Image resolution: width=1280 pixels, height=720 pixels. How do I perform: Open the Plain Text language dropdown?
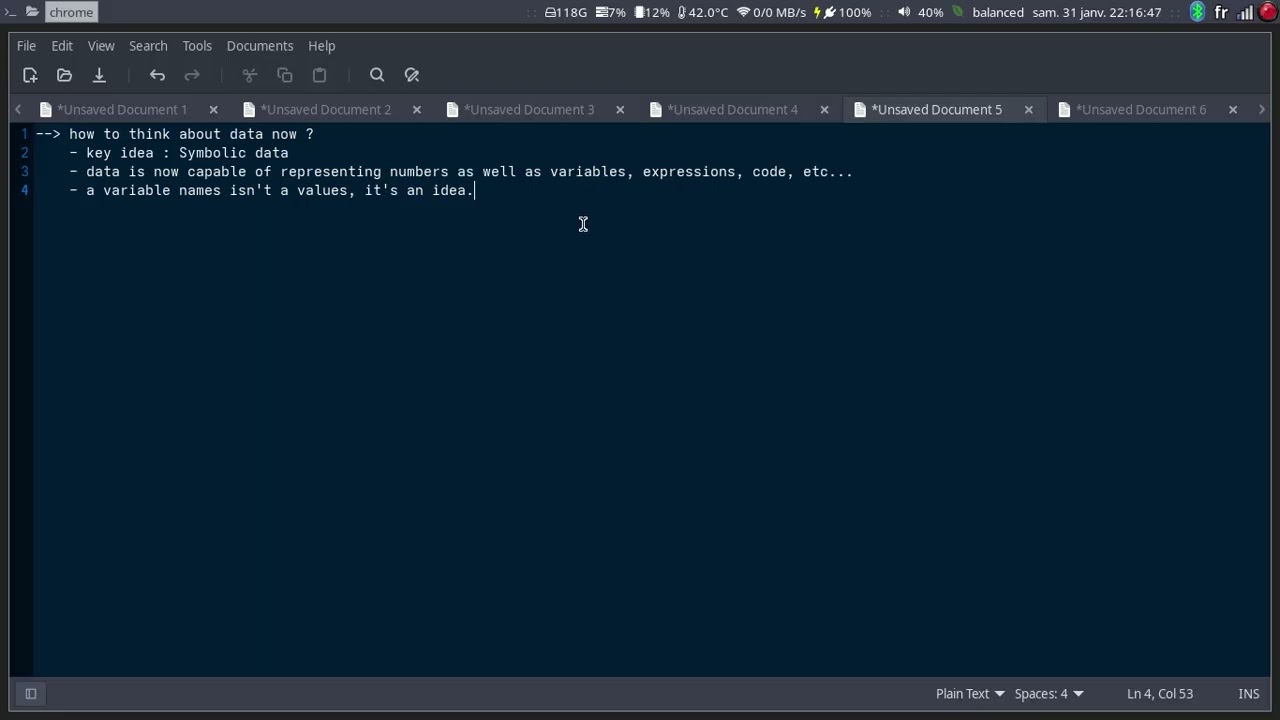pyautogui.click(x=970, y=693)
